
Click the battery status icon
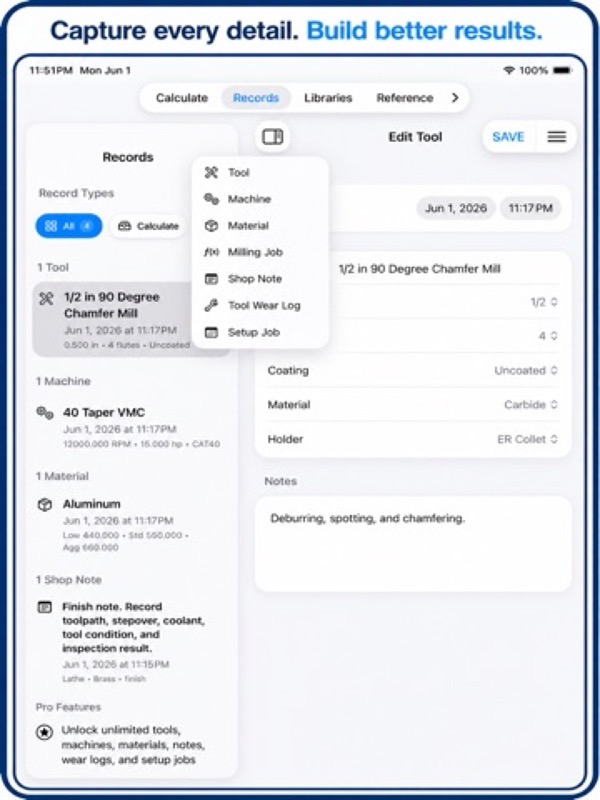coord(562,70)
